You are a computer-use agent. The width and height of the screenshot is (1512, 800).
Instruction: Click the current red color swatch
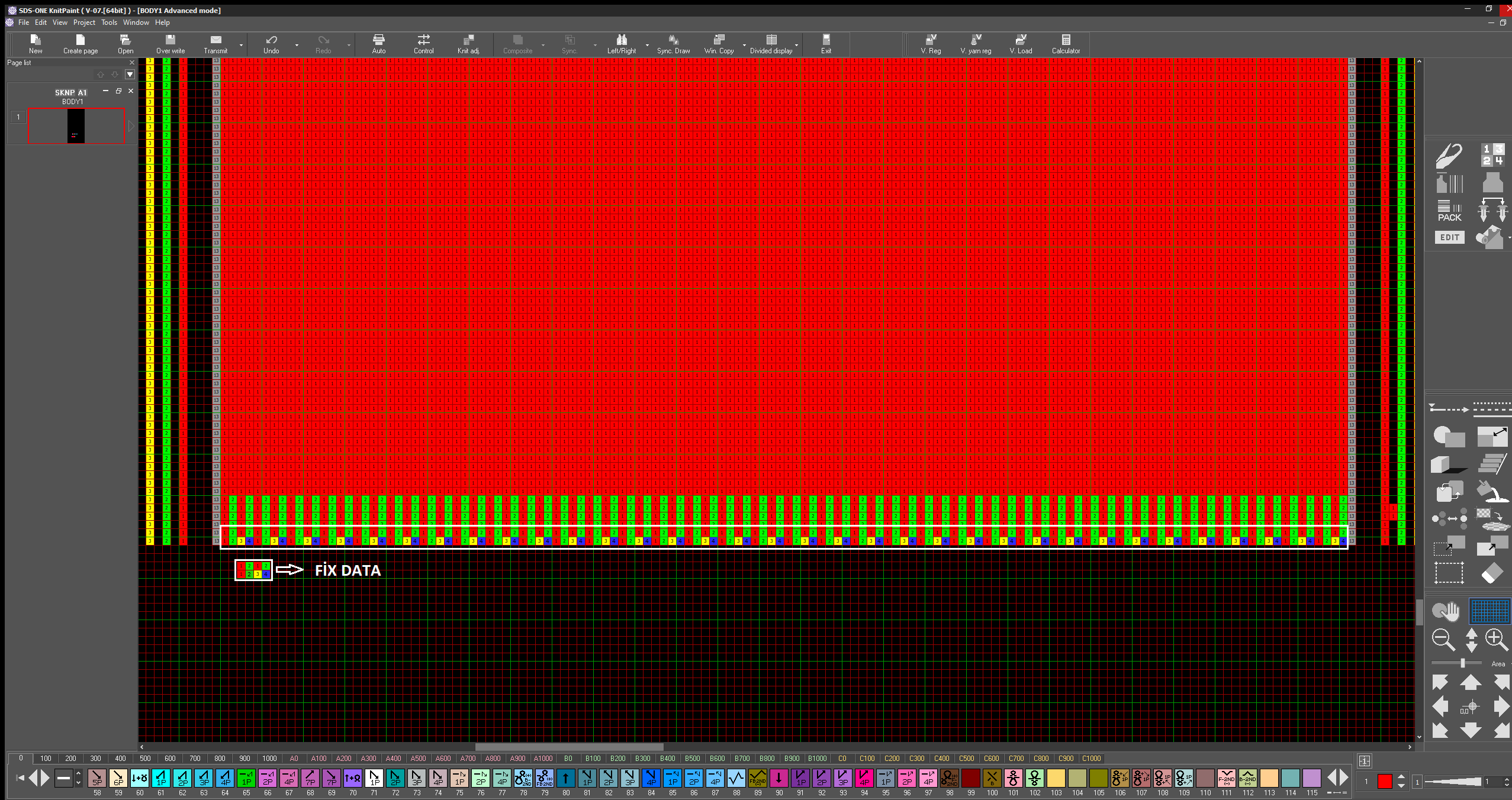[1384, 782]
